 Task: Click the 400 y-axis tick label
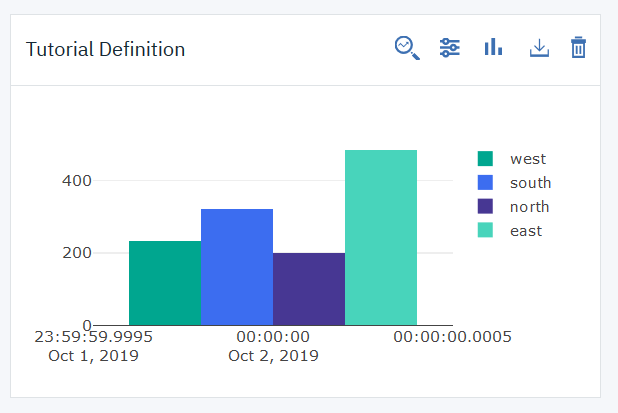77,181
